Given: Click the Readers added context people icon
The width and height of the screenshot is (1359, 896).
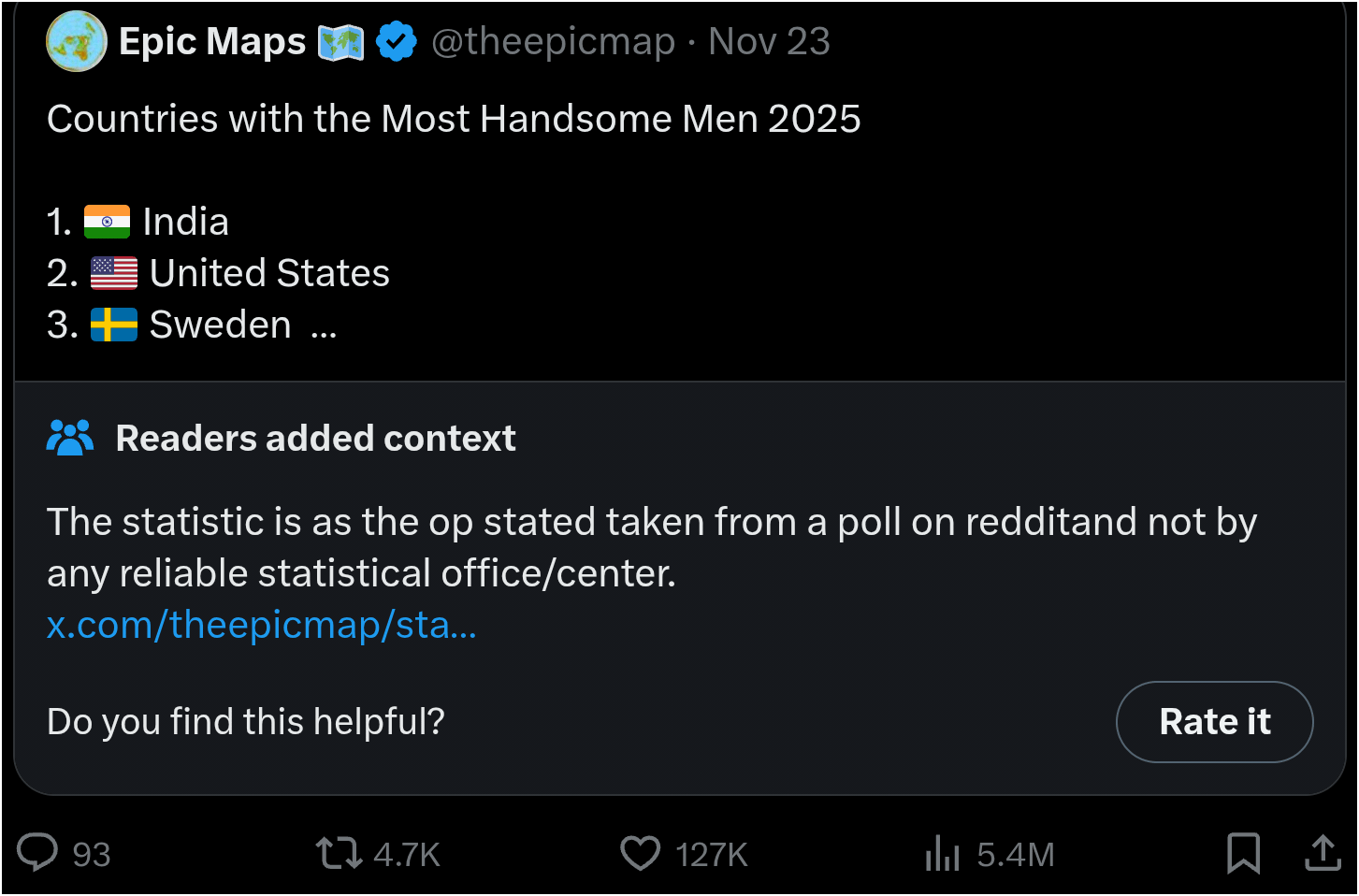Looking at the screenshot, I should [70, 438].
